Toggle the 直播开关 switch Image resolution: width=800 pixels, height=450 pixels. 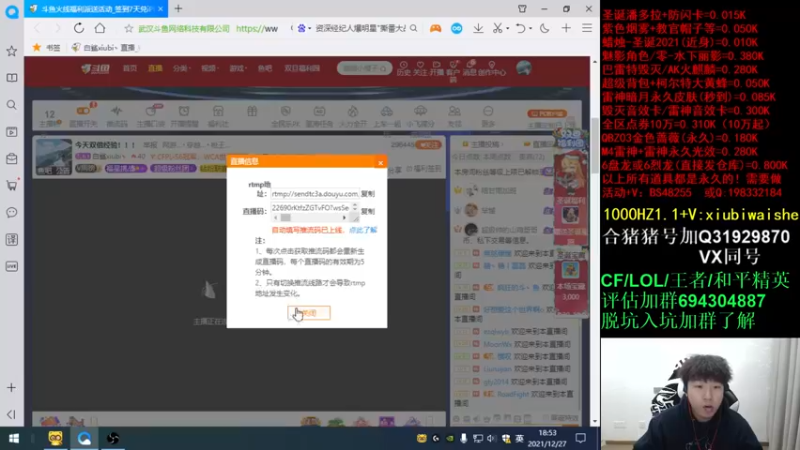pos(83,116)
